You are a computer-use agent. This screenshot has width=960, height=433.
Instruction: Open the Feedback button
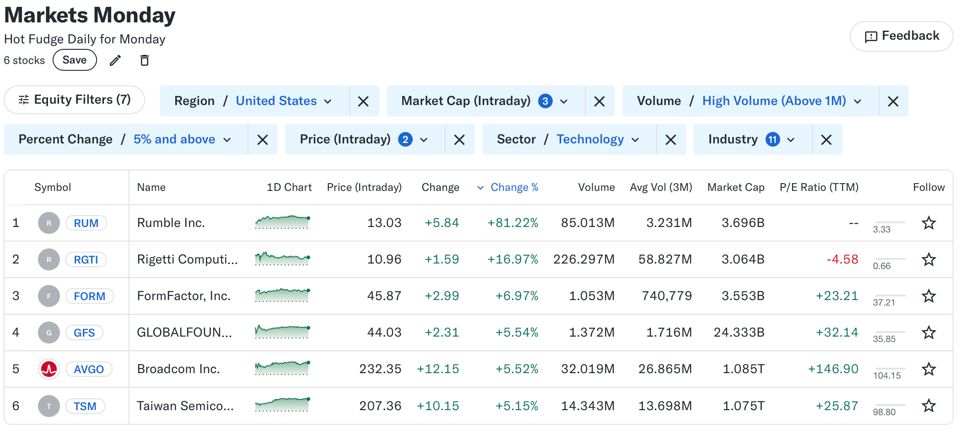[901, 36]
